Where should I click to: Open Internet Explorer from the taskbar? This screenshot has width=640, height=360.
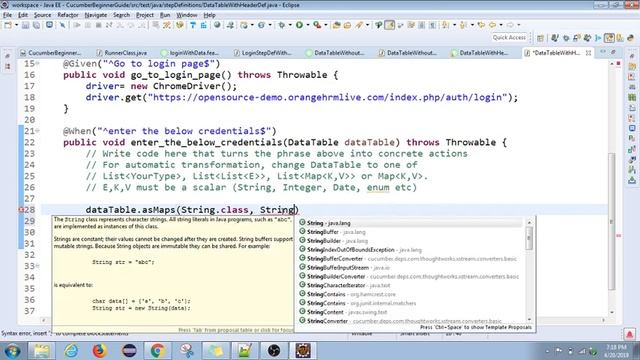71,350
